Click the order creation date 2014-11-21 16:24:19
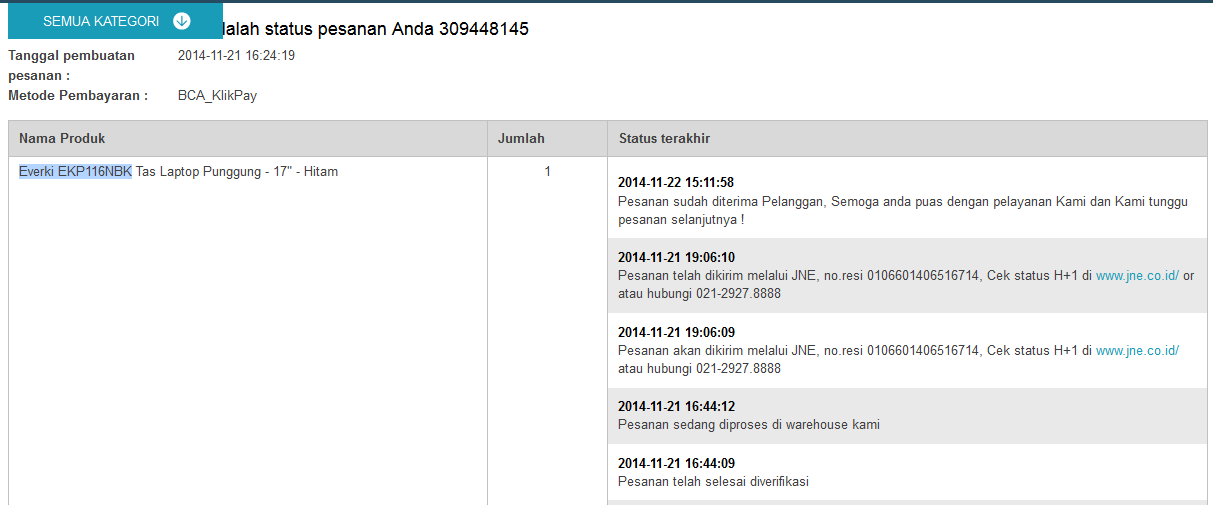Screen dimensions: 1213x505 [236, 56]
